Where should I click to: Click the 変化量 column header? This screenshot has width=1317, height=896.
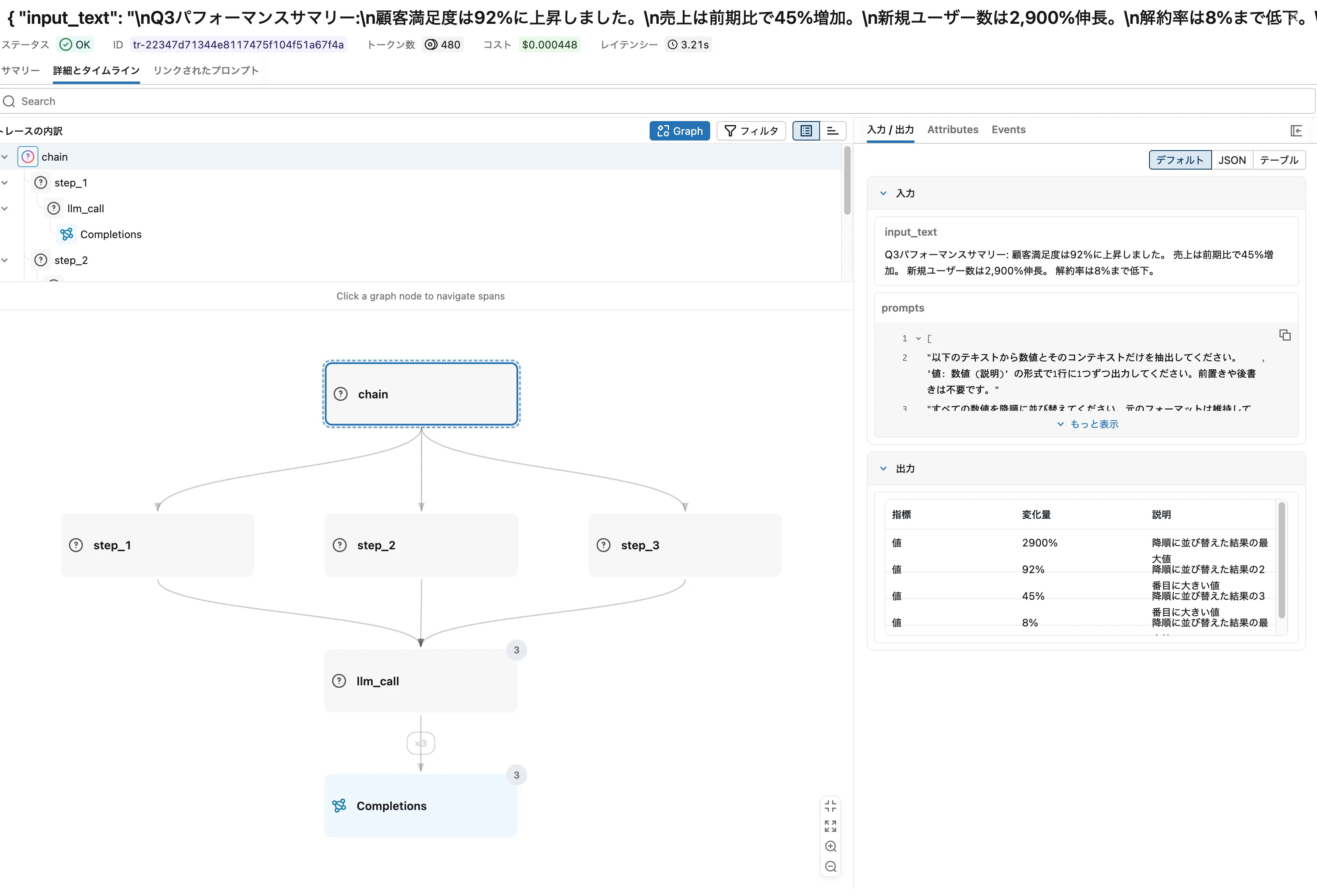1036,514
